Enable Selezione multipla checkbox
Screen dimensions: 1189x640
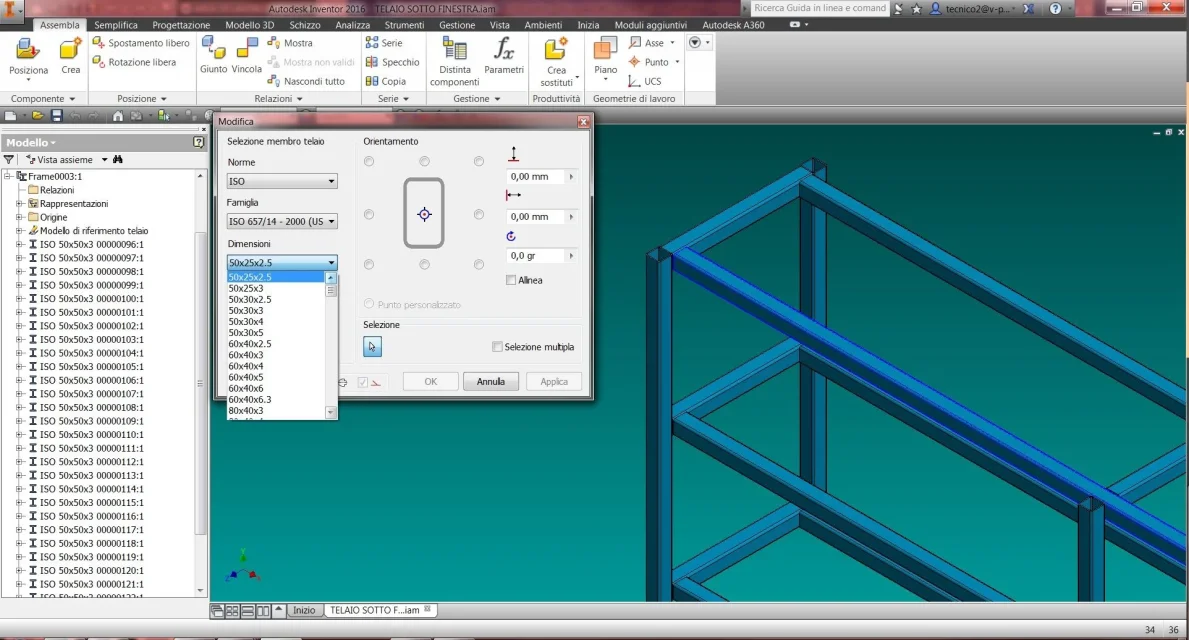[497, 347]
